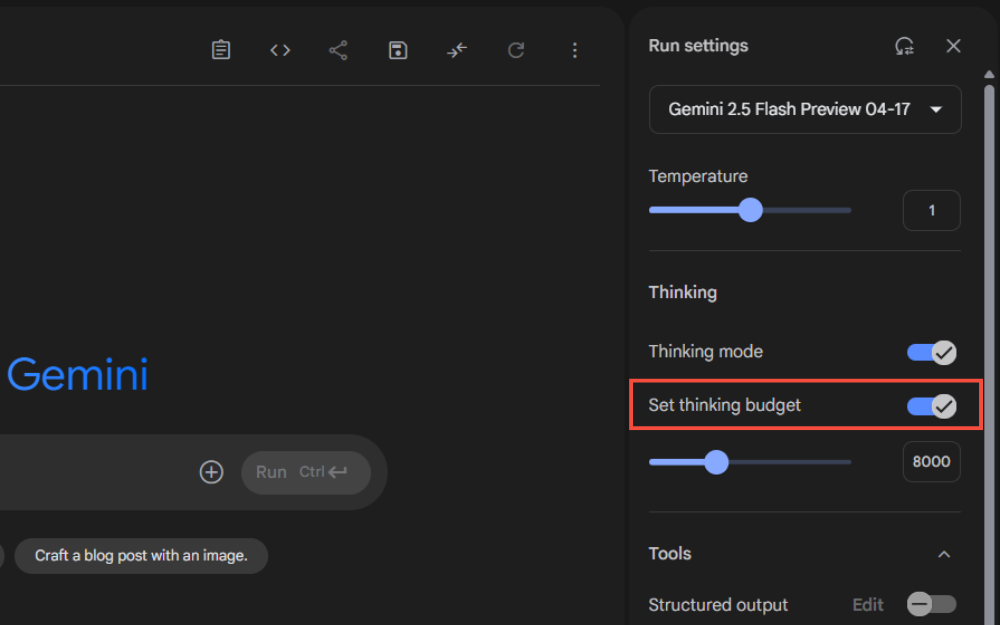Reset run settings to defaults icon
Viewport: 1000px width, 625px height.
[x=904, y=46]
